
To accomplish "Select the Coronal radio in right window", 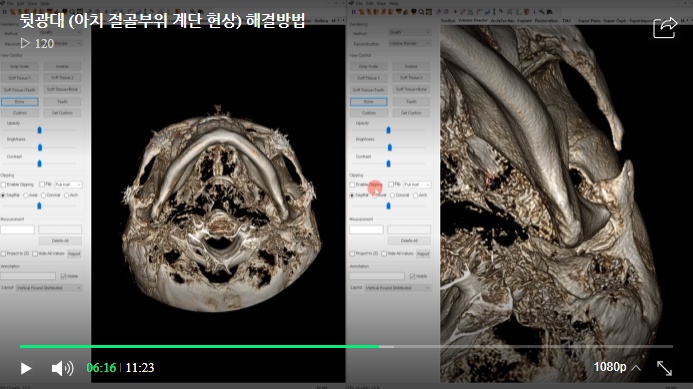I will pos(392,195).
